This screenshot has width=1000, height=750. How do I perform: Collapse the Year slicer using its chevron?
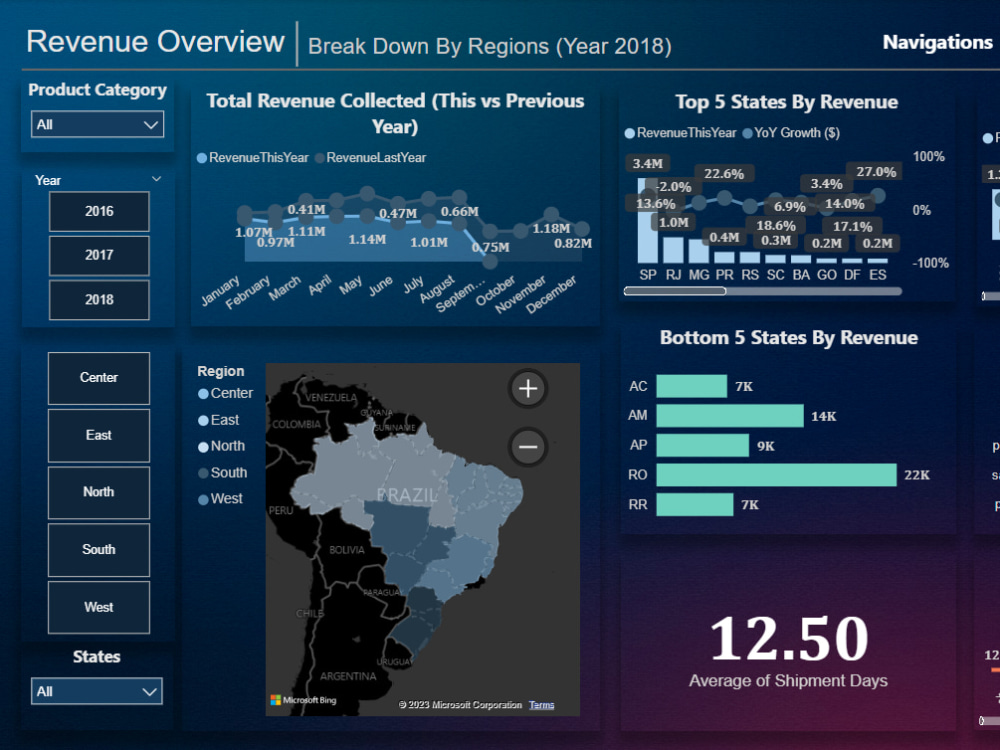pos(157,178)
